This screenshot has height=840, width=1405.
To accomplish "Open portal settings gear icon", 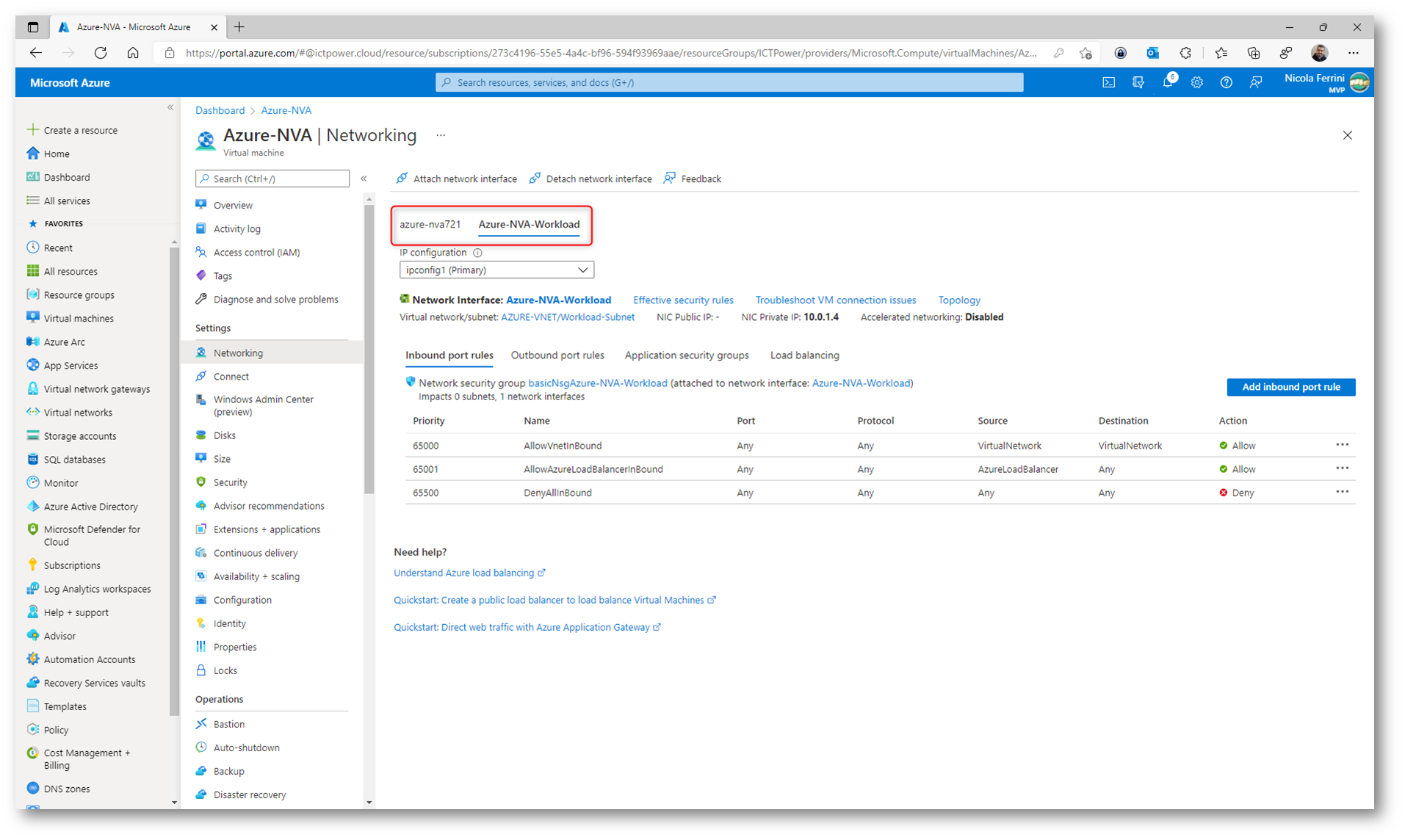I will (1196, 83).
